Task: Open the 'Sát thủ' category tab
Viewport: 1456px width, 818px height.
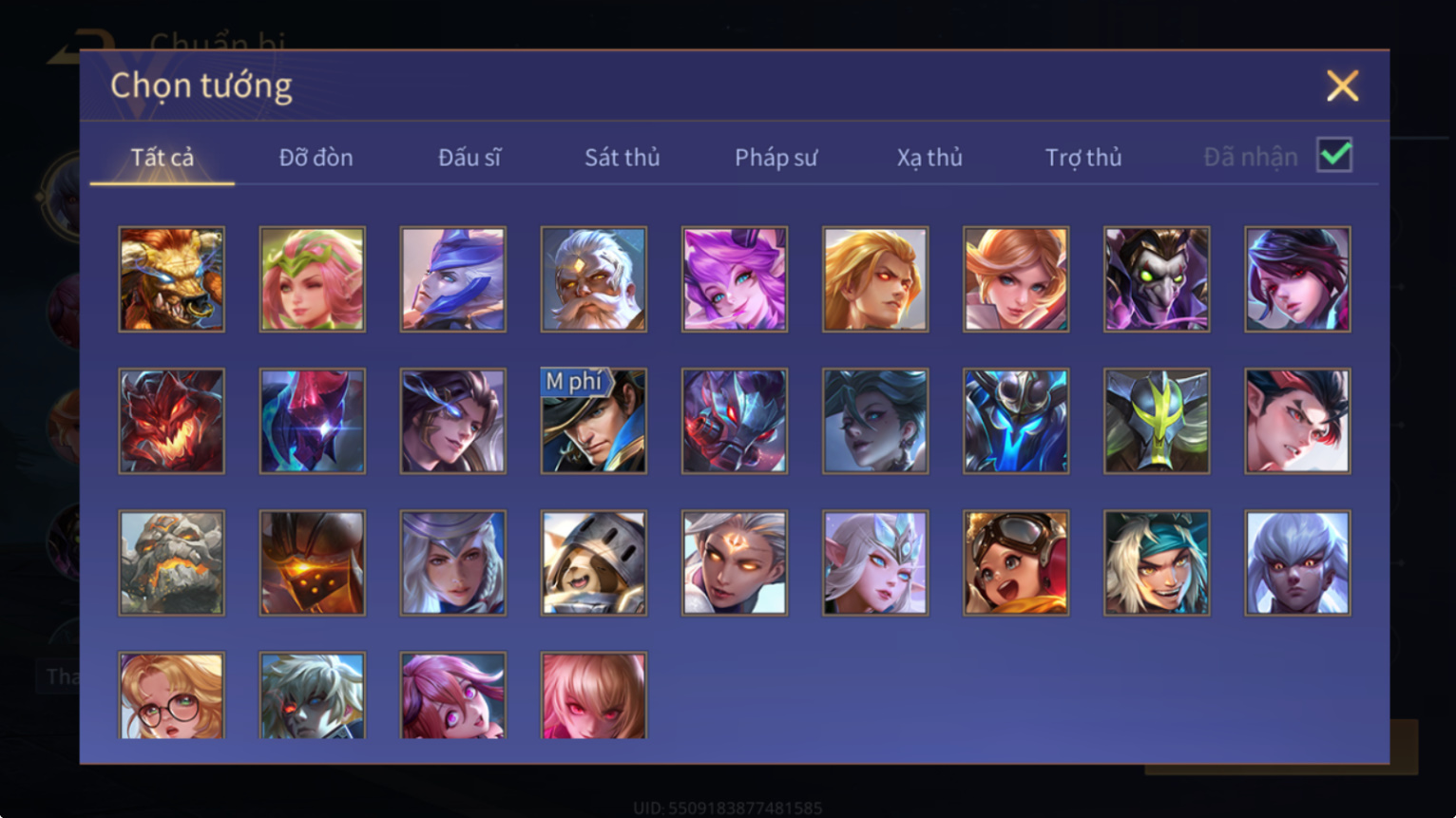Action: point(623,158)
